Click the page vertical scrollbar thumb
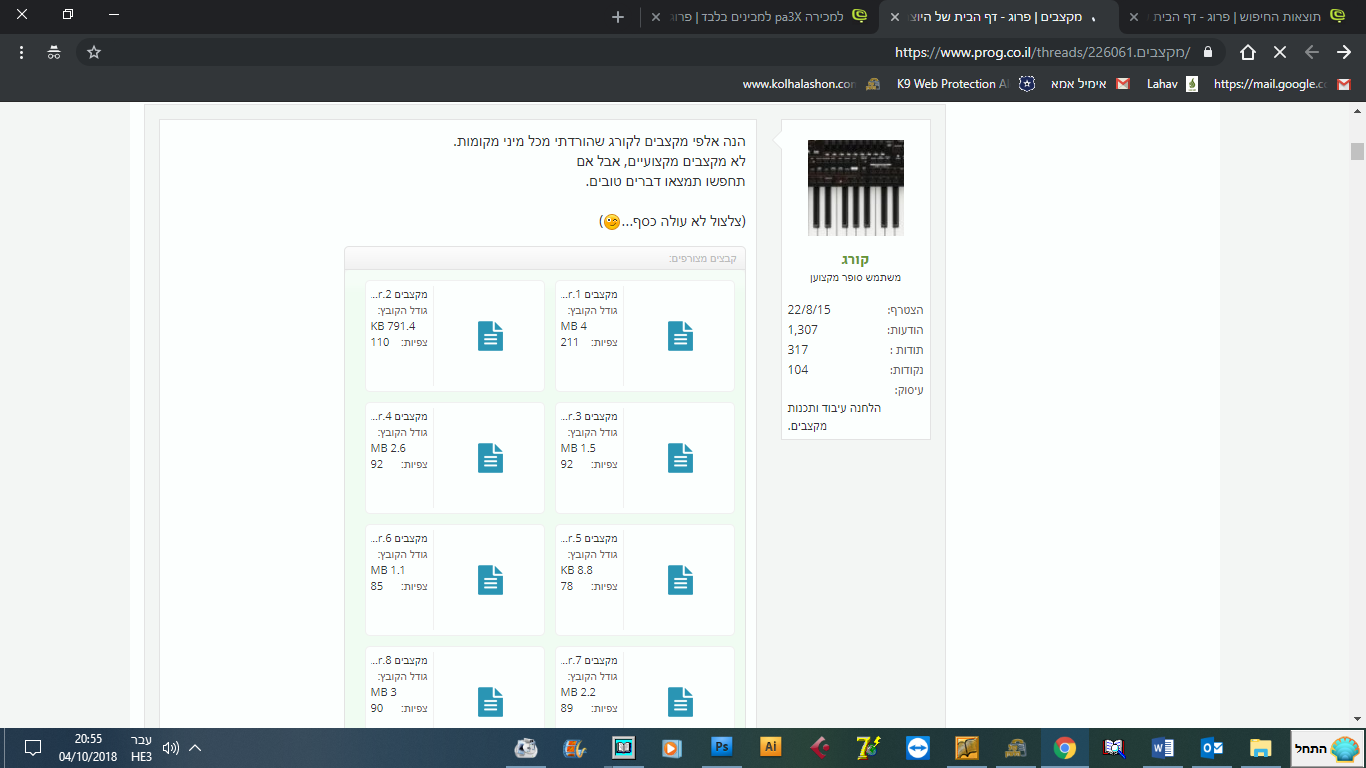The image size is (1366, 768). (x=1357, y=151)
